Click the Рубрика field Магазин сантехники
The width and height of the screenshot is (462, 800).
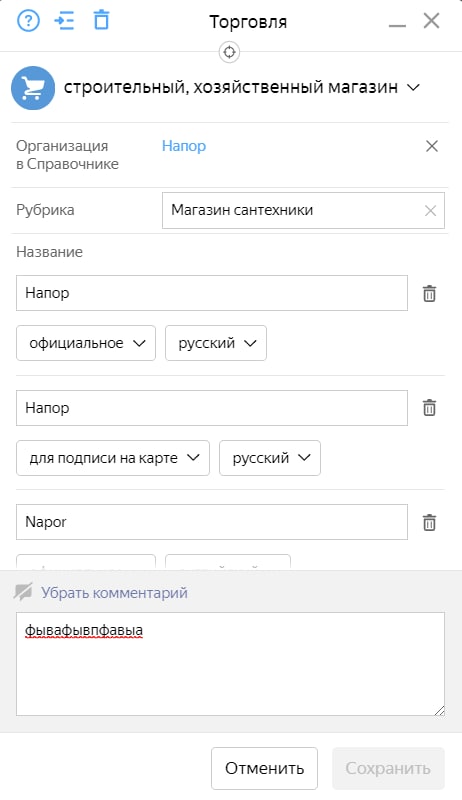click(303, 210)
